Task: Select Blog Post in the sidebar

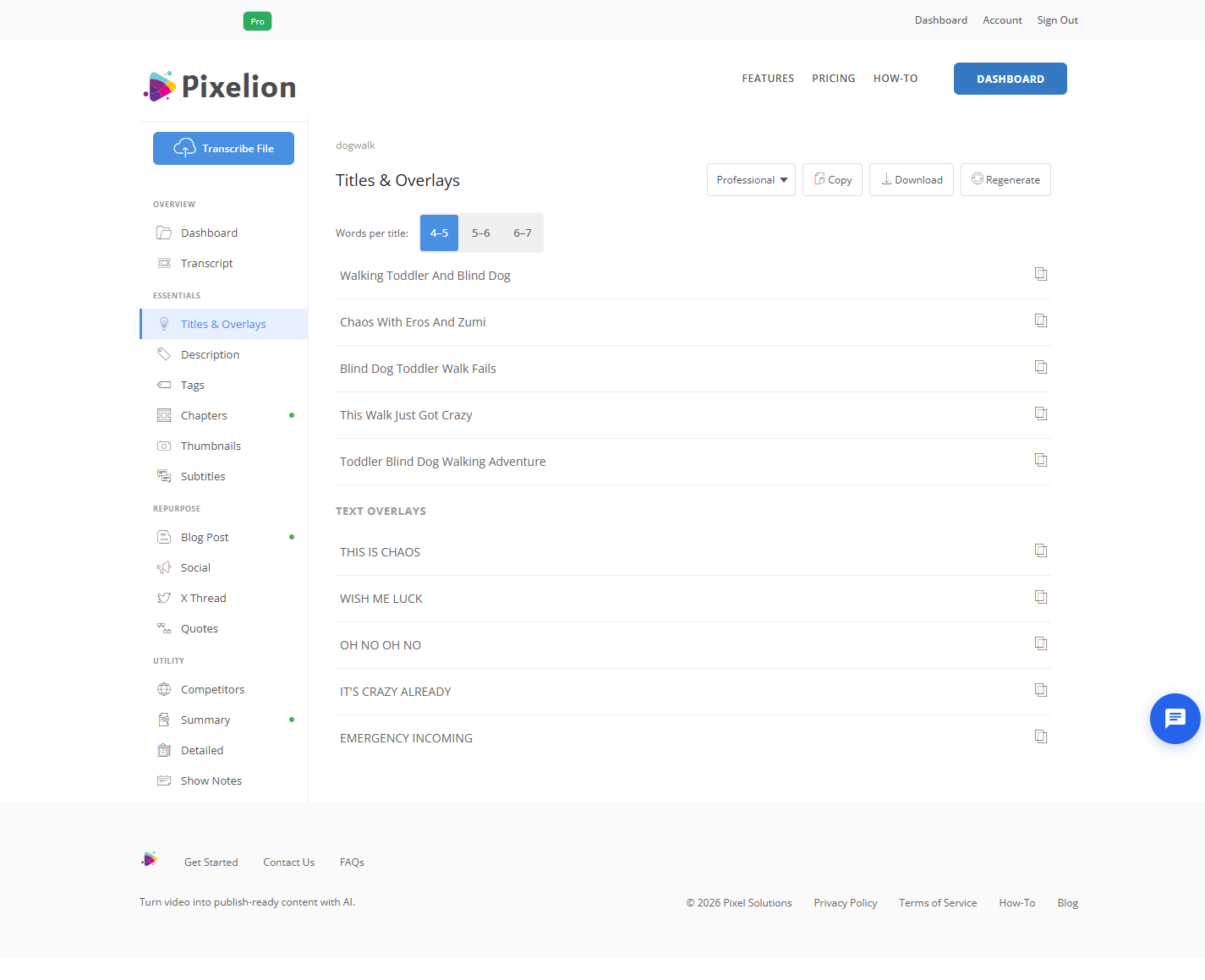Action: tap(224, 537)
